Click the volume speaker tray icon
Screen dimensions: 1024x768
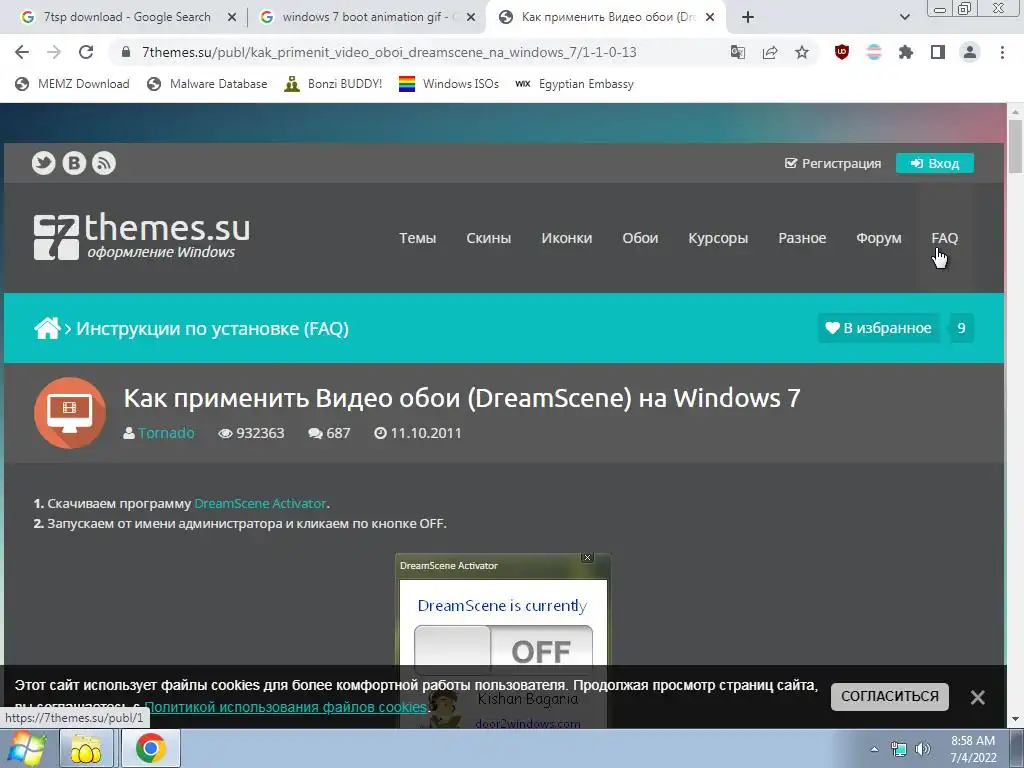923,749
